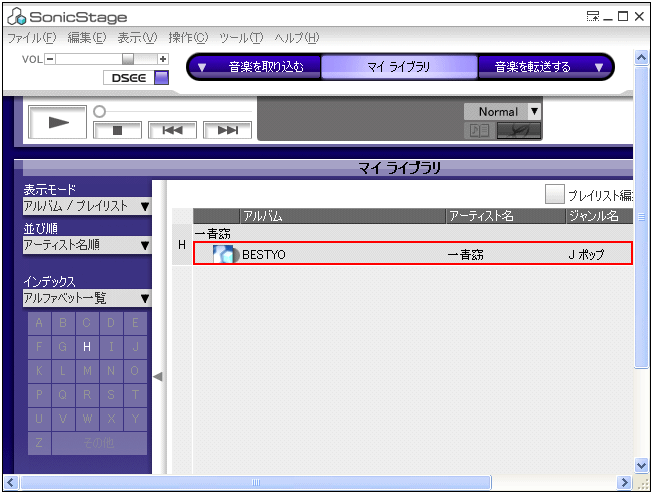Select index letter K
Image resolution: width=653 pixels, height=494 pixels.
pos(39,371)
